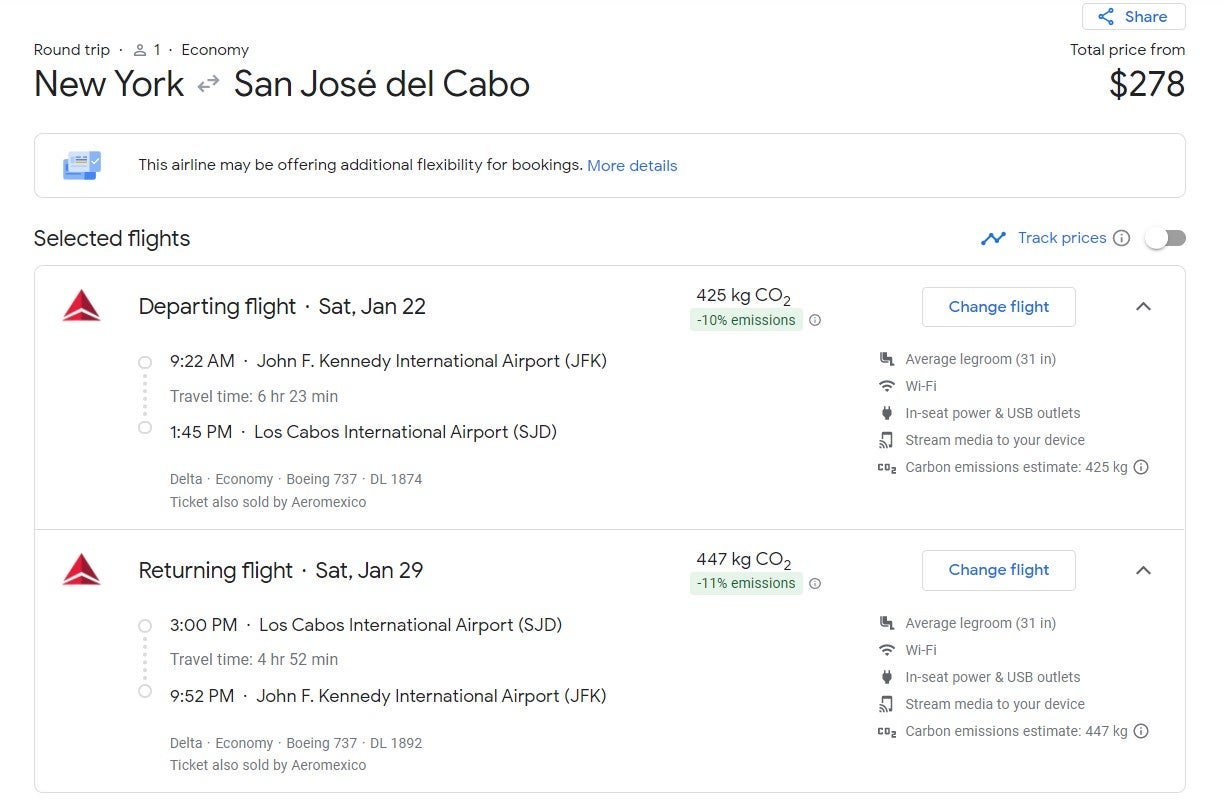The height and width of the screenshot is (808, 1224).
Task: Click the Track prices trend line icon
Action: pyautogui.click(x=993, y=238)
